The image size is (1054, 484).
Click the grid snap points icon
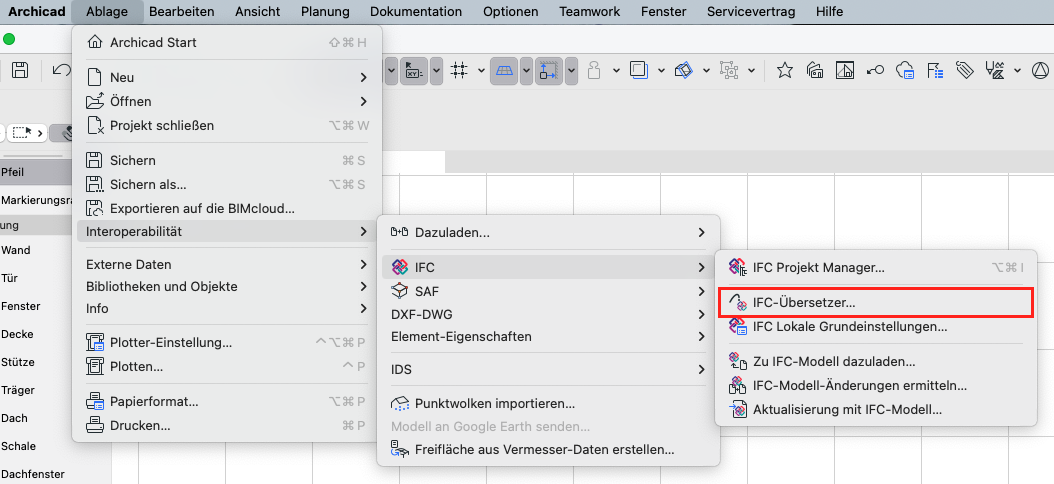tap(460, 70)
